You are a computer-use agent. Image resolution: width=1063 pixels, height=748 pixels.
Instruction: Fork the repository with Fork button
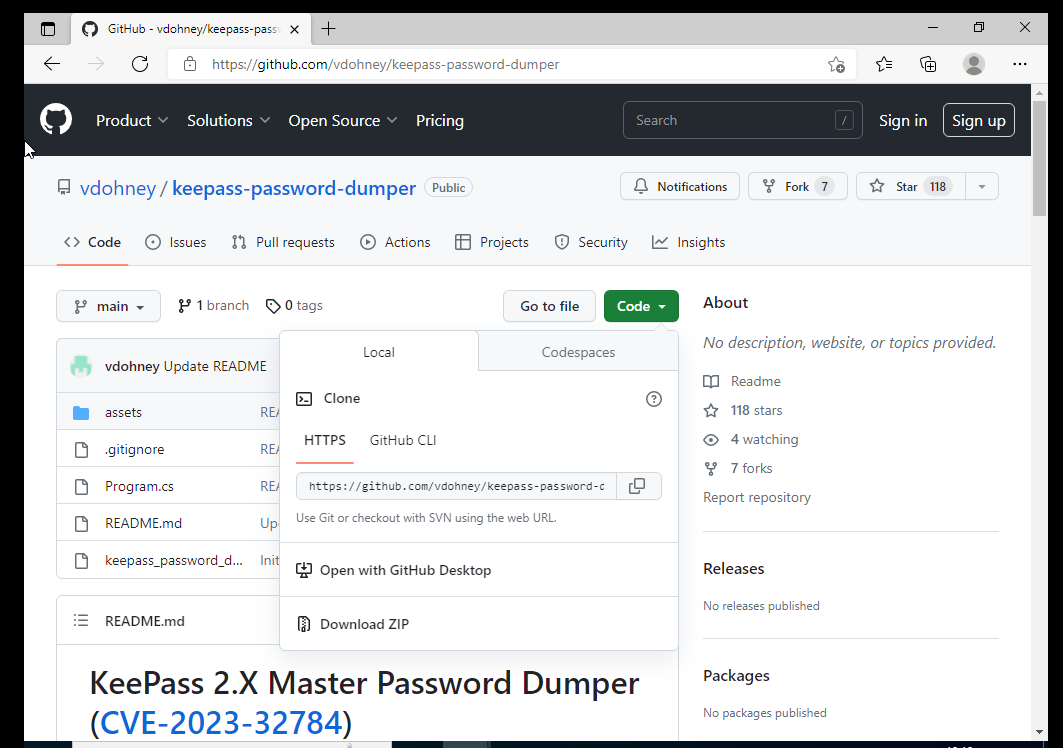click(x=797, y=186)
